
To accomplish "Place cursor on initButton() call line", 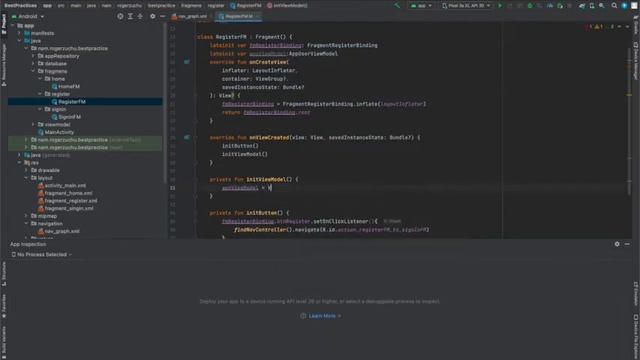I will [x=240, y=146].
